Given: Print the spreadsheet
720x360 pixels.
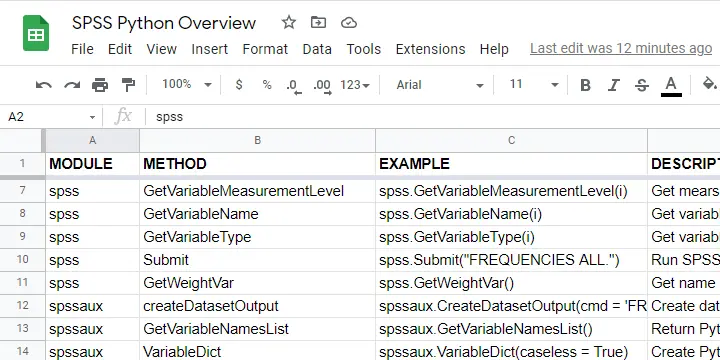Looking at the screenshot, I should click(100, 85).
